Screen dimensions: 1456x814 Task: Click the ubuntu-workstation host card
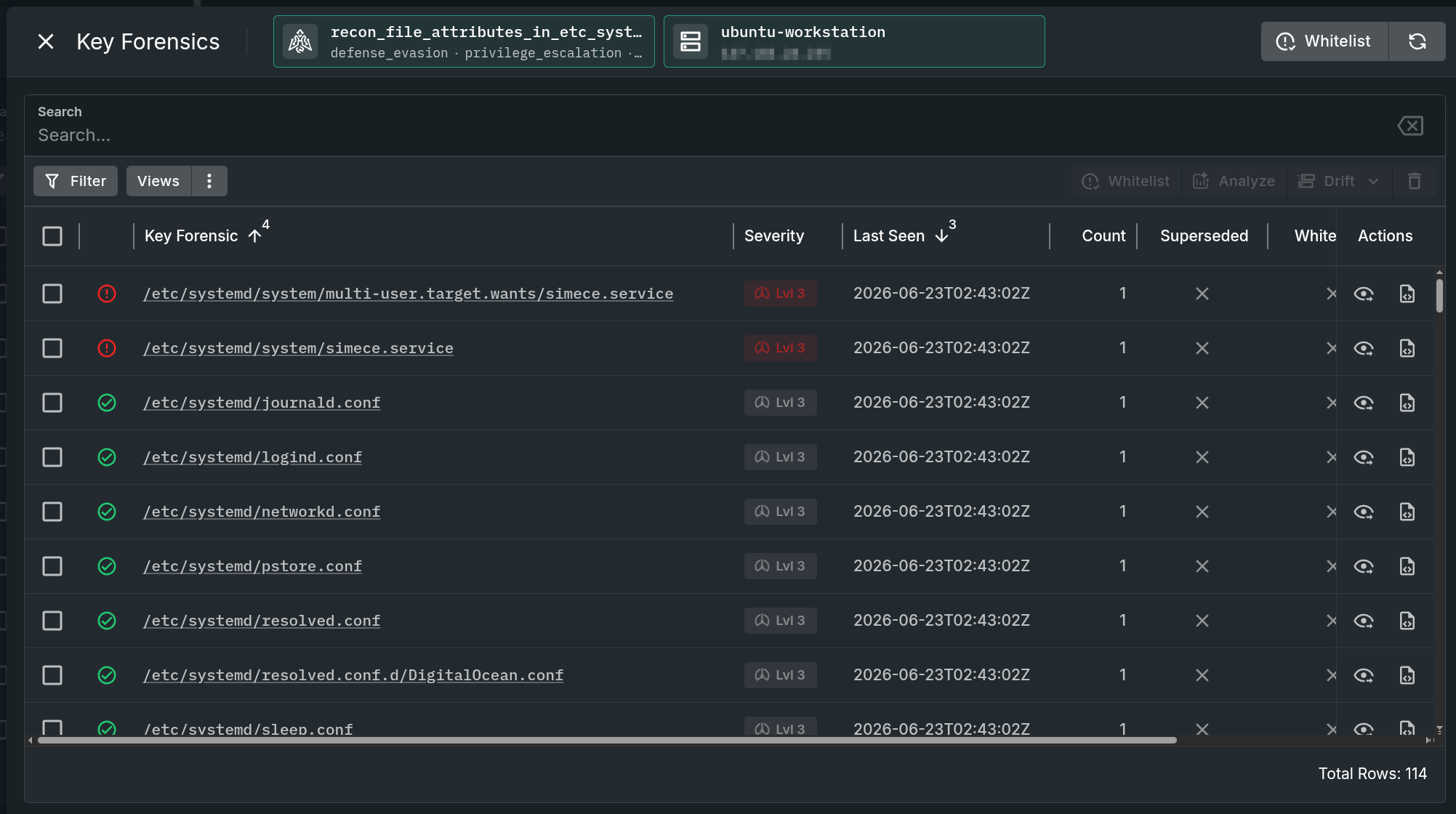coord(854,41)
